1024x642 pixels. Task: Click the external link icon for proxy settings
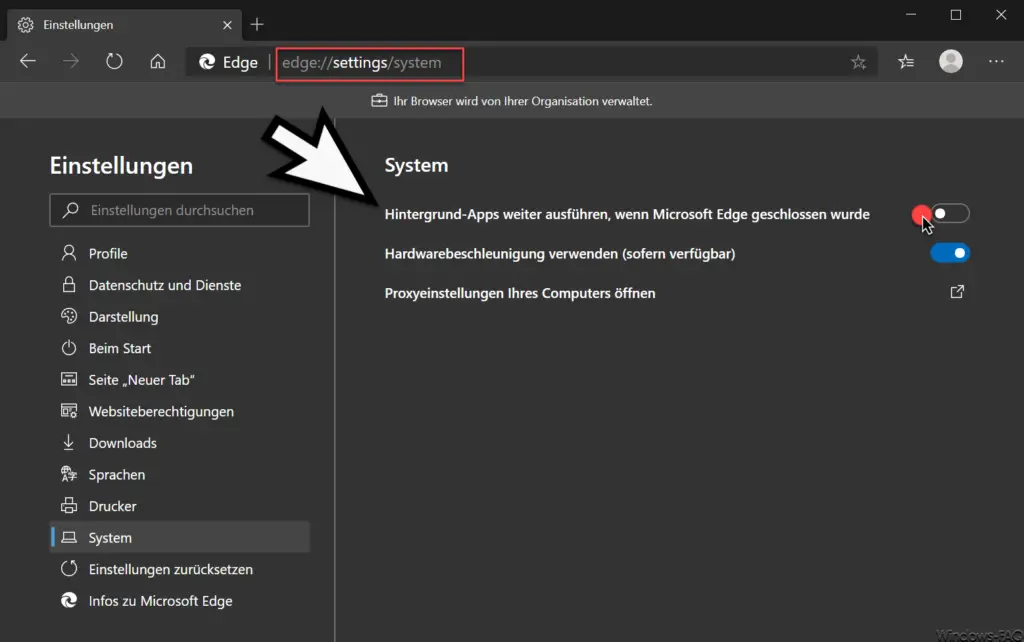pos(957,292)
